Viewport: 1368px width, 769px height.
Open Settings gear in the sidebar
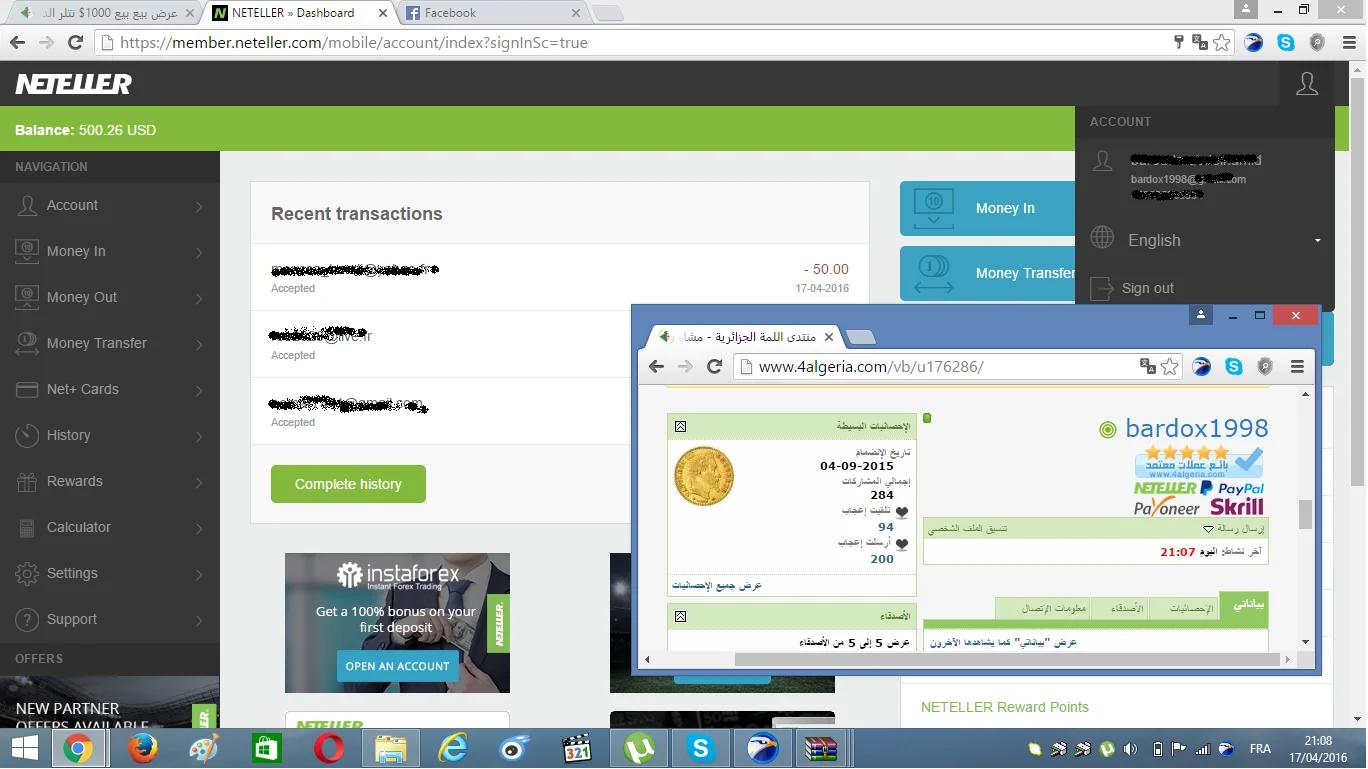(27, 574)
